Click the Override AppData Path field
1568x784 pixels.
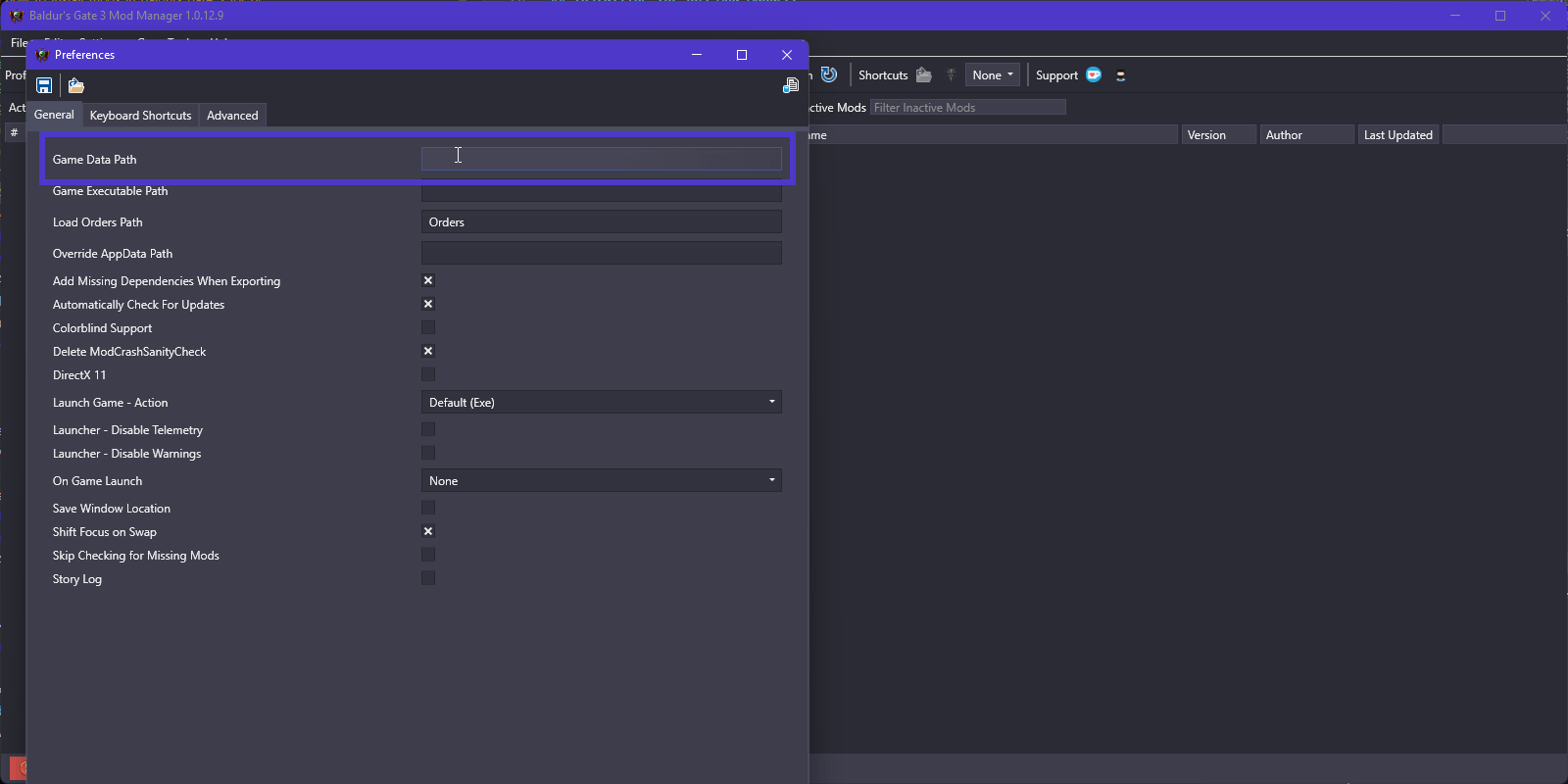pyautogui.click(x=602, y=253)
